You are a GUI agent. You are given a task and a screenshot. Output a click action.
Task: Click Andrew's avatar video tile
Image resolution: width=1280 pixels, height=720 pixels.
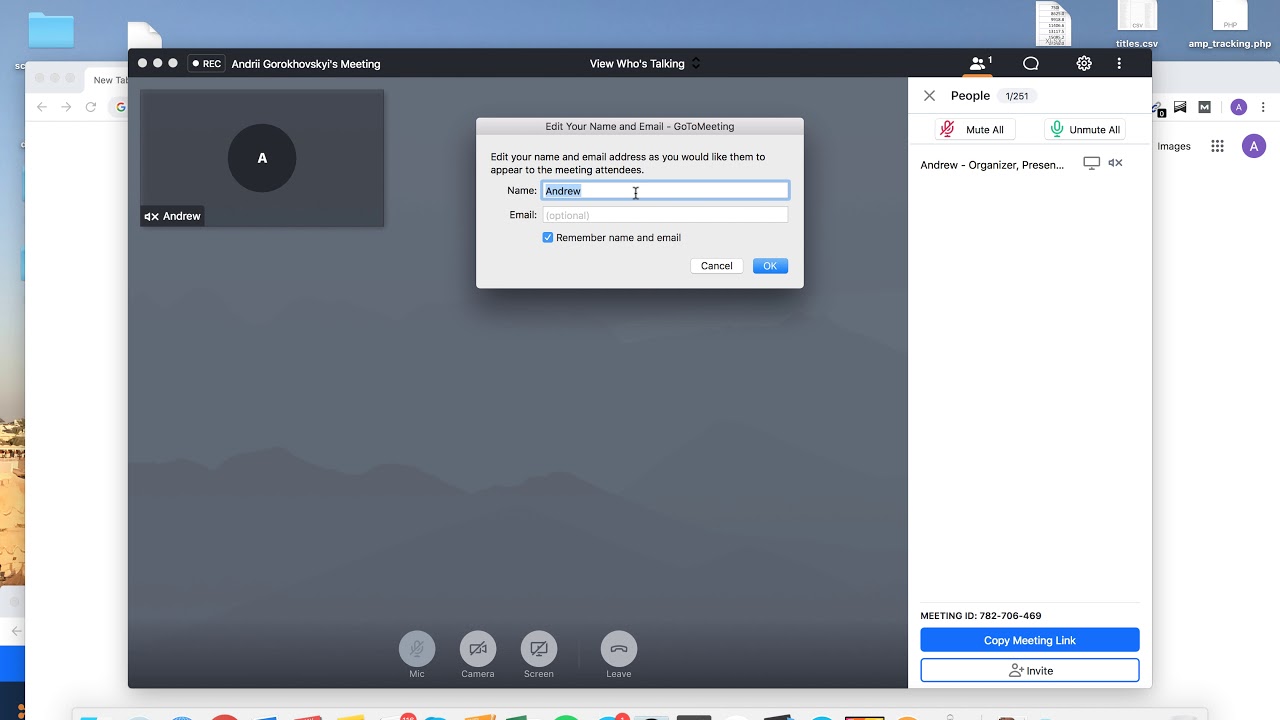click(262, 158)
